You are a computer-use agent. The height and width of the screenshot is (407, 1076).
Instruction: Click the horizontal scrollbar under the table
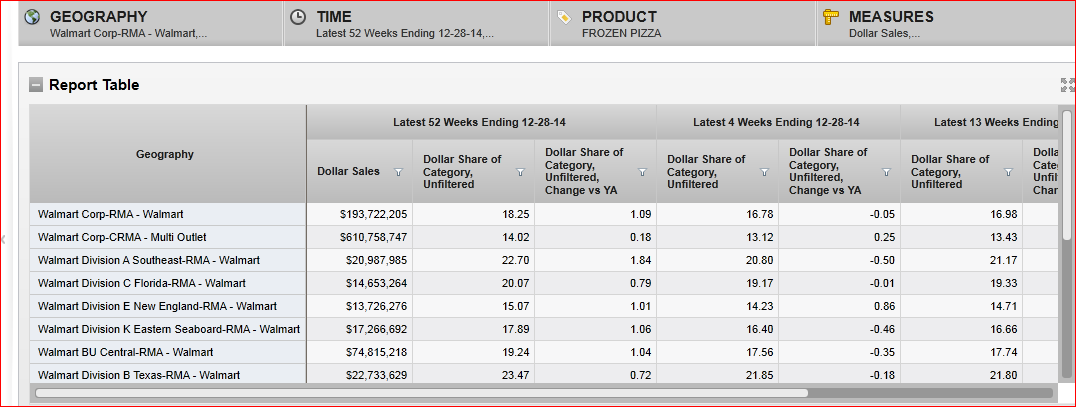tap(420, 393)
